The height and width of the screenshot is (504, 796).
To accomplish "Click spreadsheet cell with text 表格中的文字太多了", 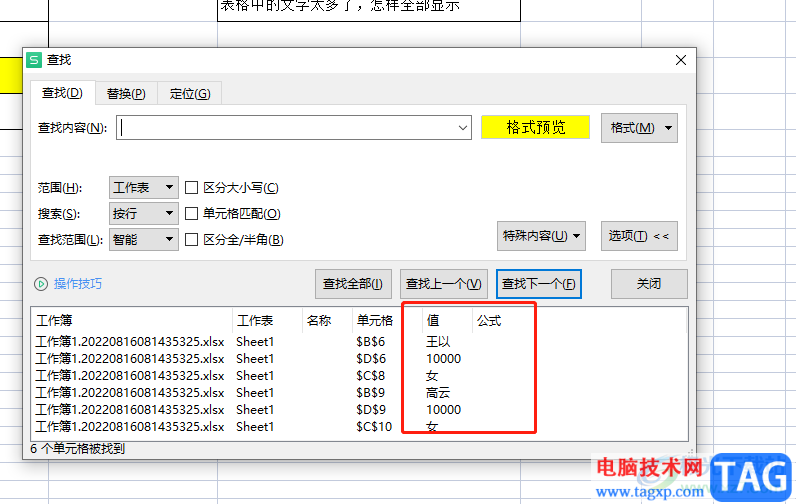I will click(369, 10).
